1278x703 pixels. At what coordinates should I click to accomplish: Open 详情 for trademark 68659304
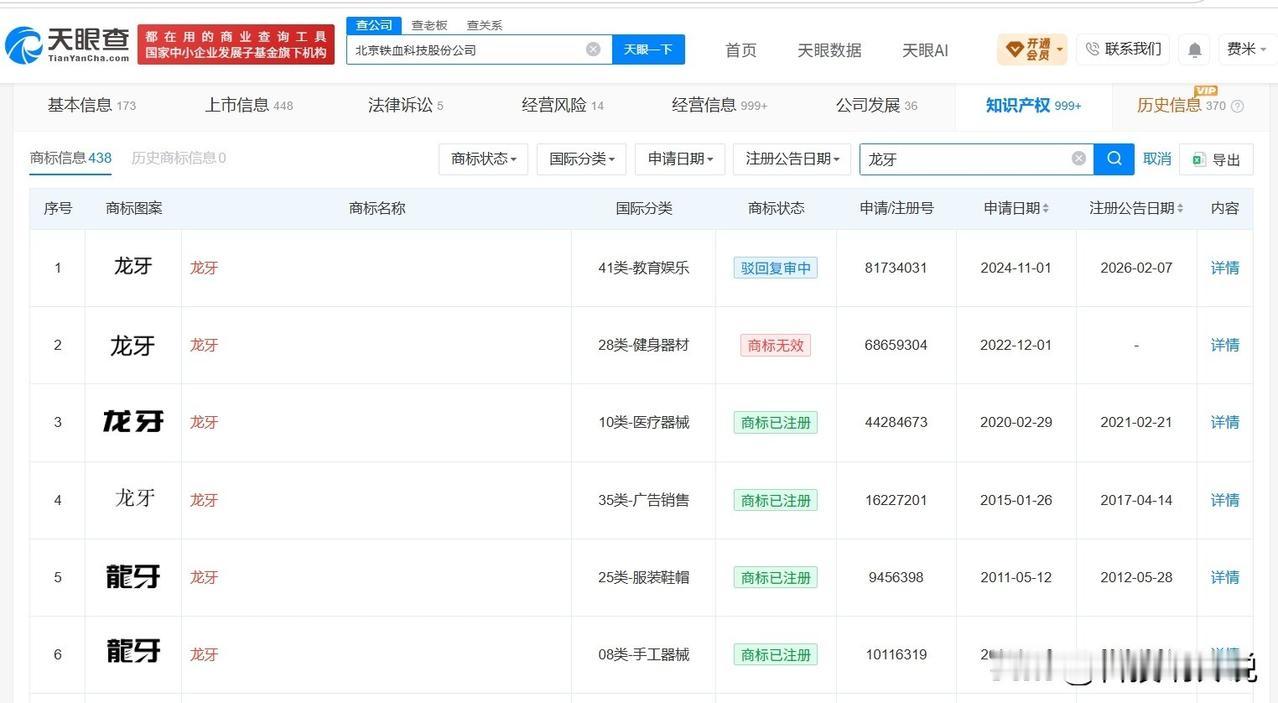click(x=1225, y=345)
